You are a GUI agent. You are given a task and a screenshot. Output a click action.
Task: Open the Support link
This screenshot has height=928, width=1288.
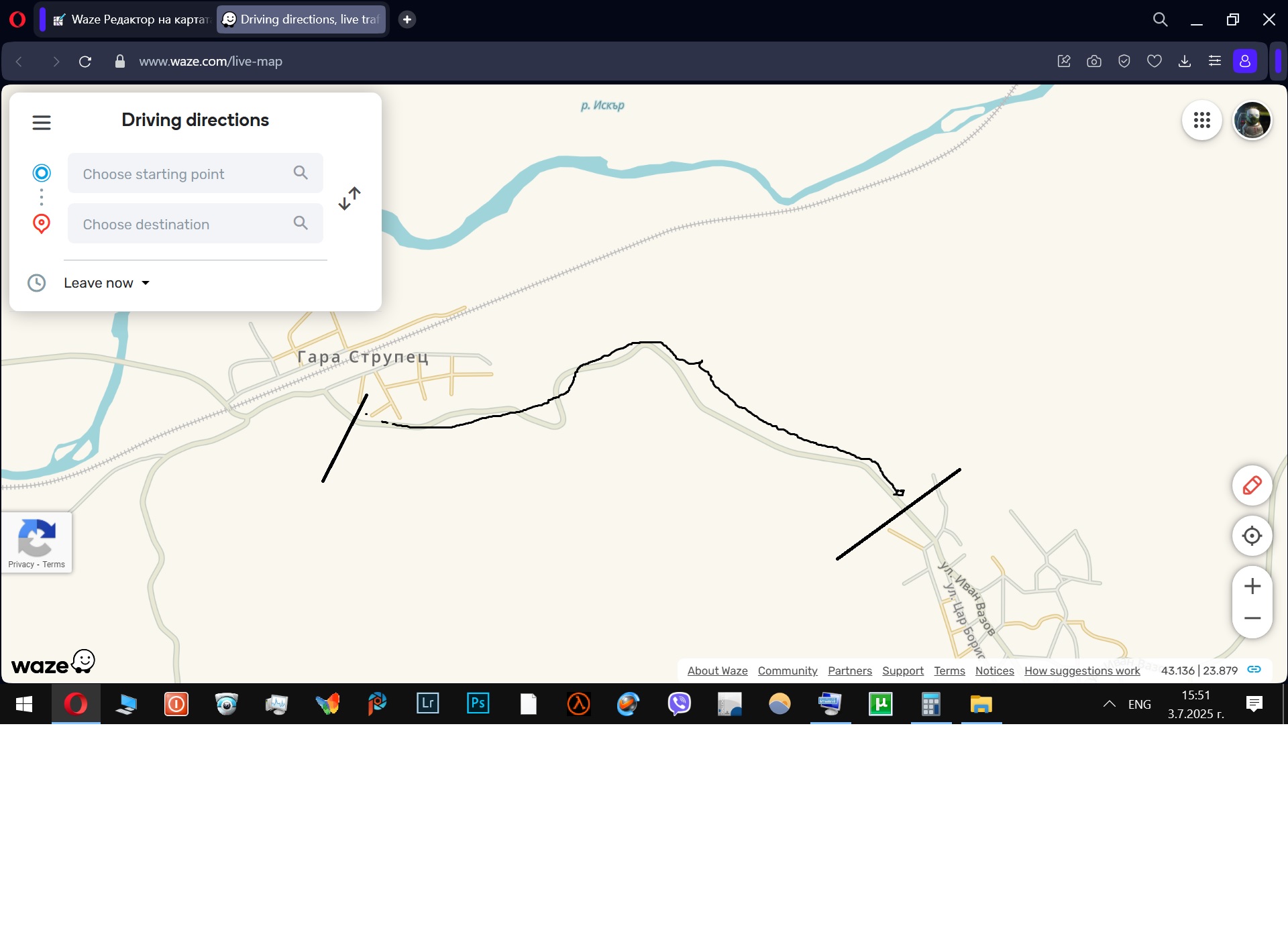click(x=902, y=671)
